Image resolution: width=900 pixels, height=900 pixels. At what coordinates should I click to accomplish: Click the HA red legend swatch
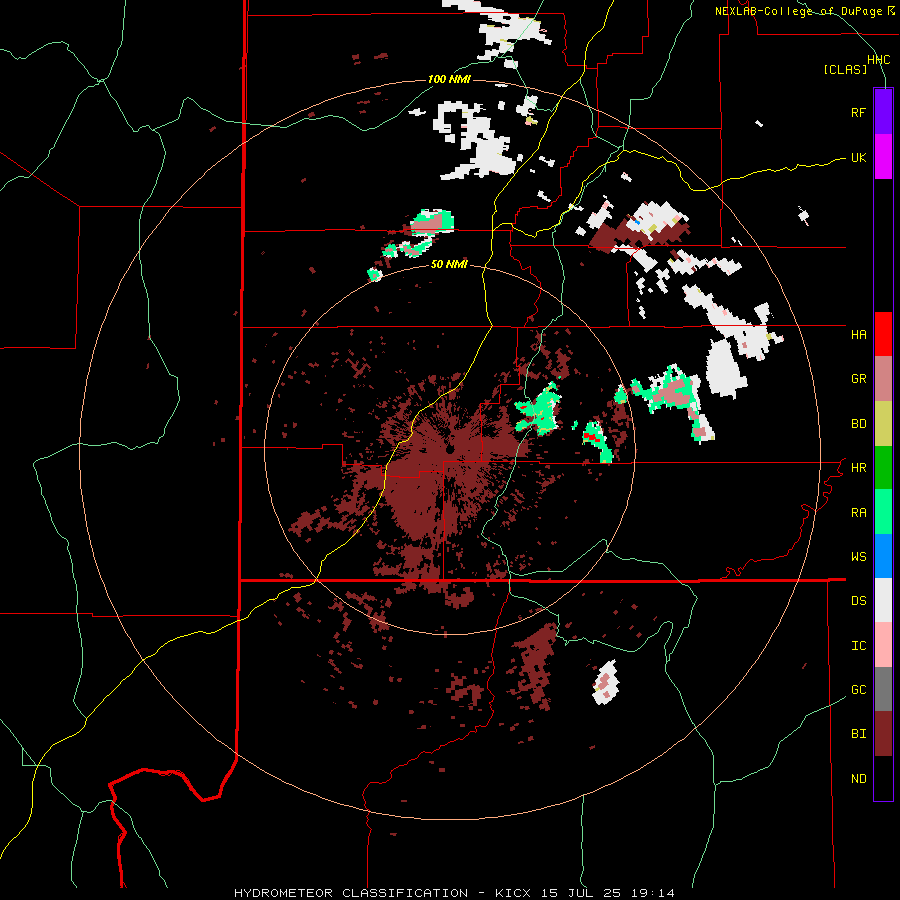[883, 334]
